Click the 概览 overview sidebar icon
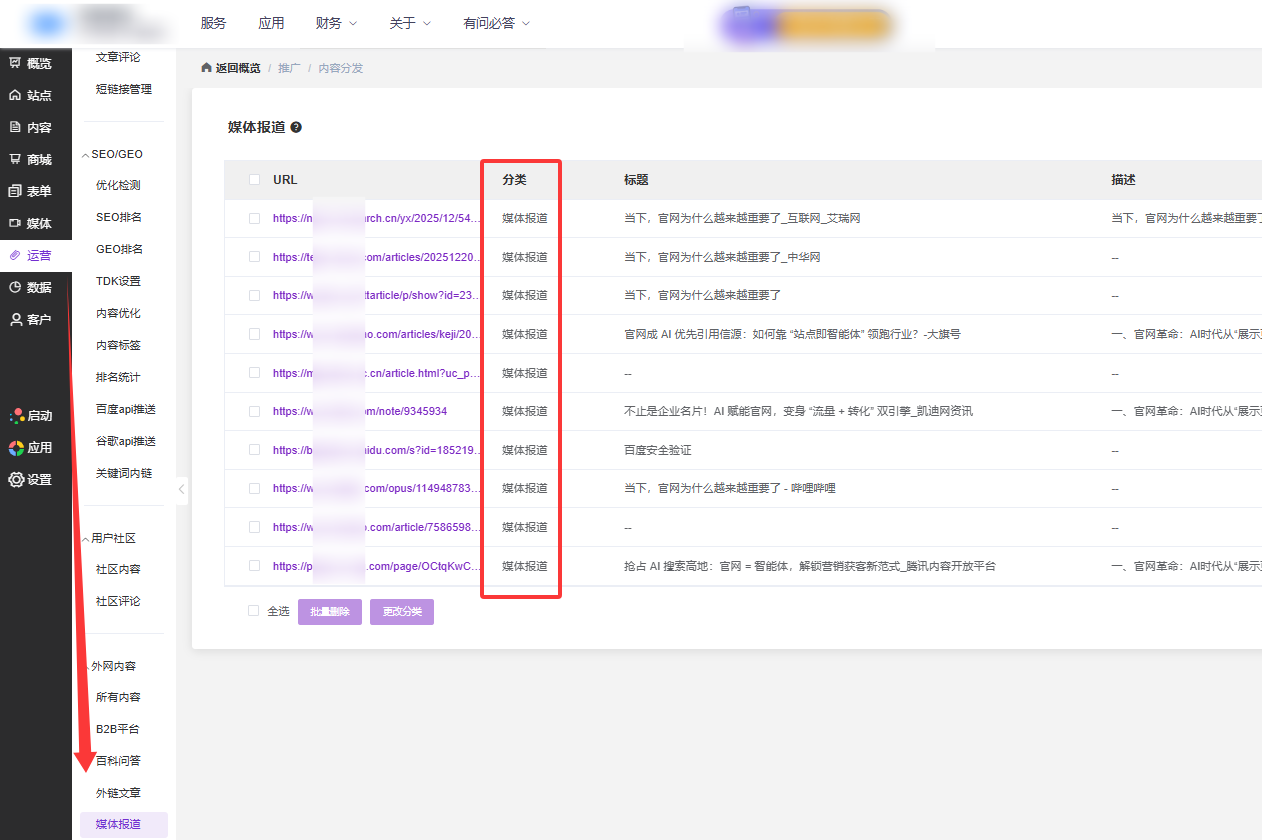Image resolution: width=1262 pixels, height=840 pixels. [x=15, y=63]
